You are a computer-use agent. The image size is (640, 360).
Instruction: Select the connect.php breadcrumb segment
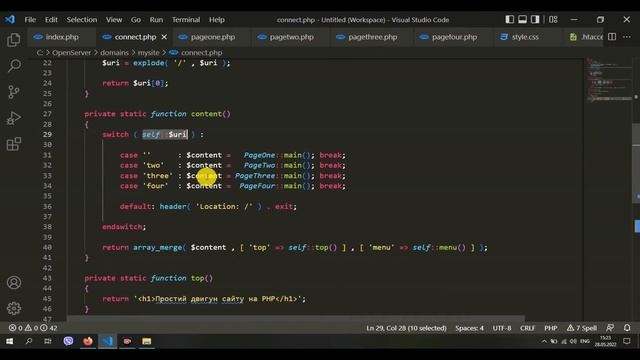point(196,53)
